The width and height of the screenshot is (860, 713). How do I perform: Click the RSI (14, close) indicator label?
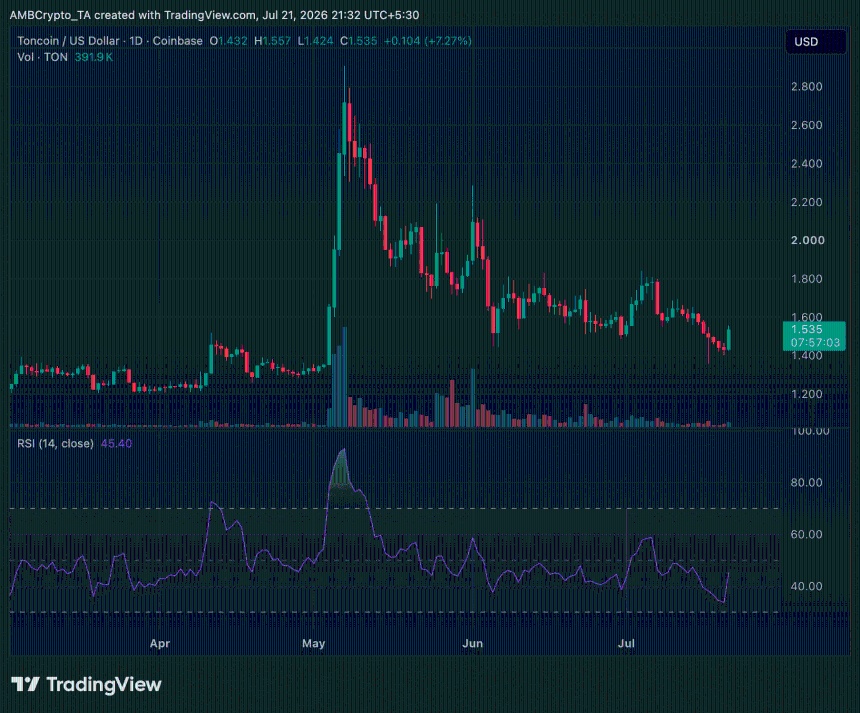[x=55, y=443]
